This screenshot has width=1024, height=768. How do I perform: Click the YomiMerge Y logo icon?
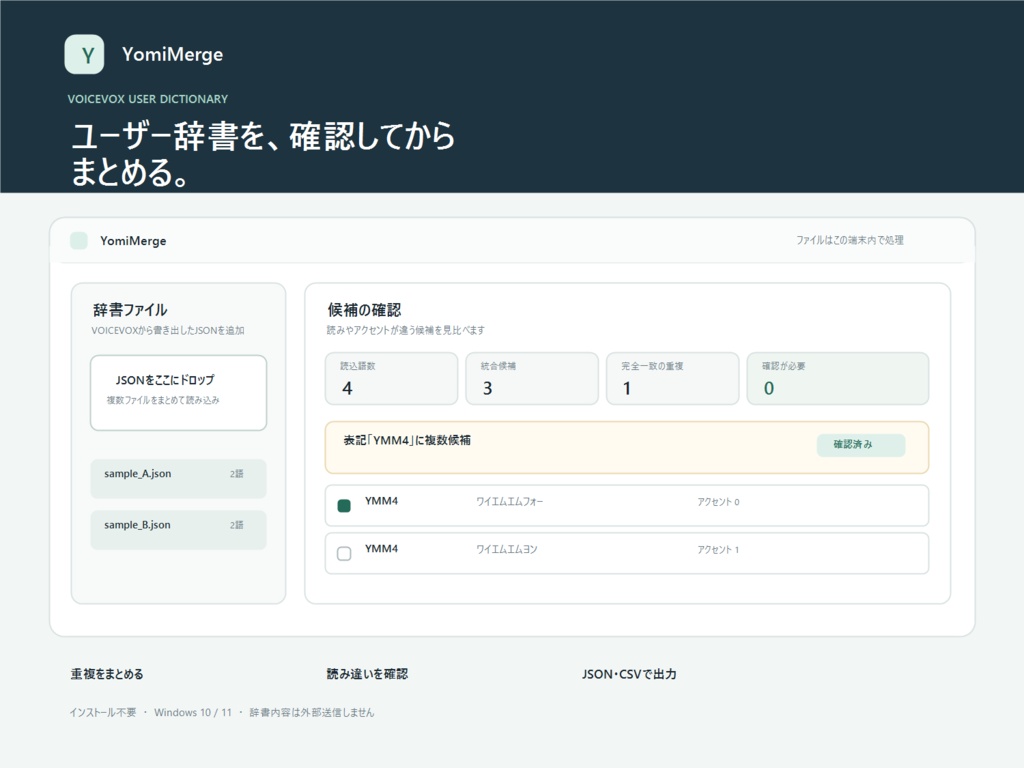pyautogui.click(x=84, y=54)
